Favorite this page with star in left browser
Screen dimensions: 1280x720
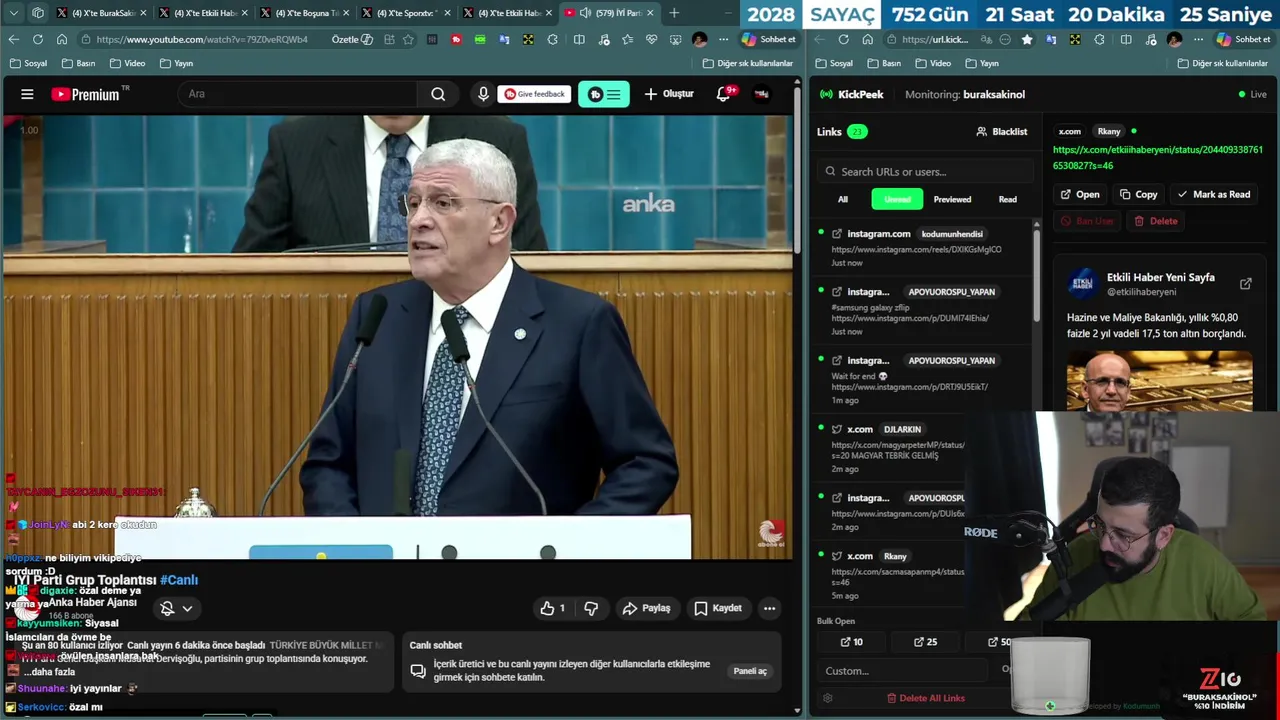[x=408, y=40]
